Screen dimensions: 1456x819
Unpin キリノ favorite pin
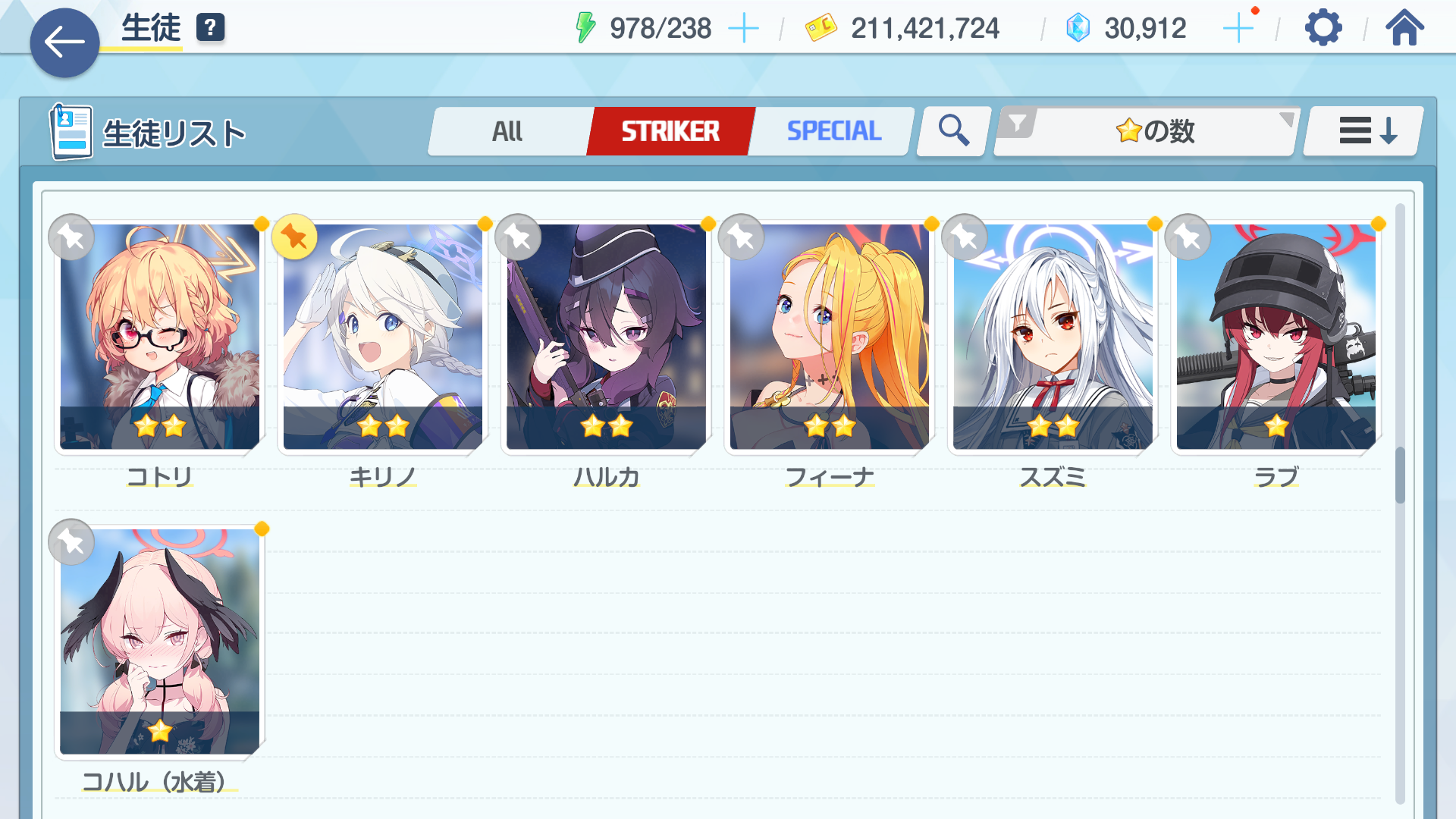tap(294, 237)
